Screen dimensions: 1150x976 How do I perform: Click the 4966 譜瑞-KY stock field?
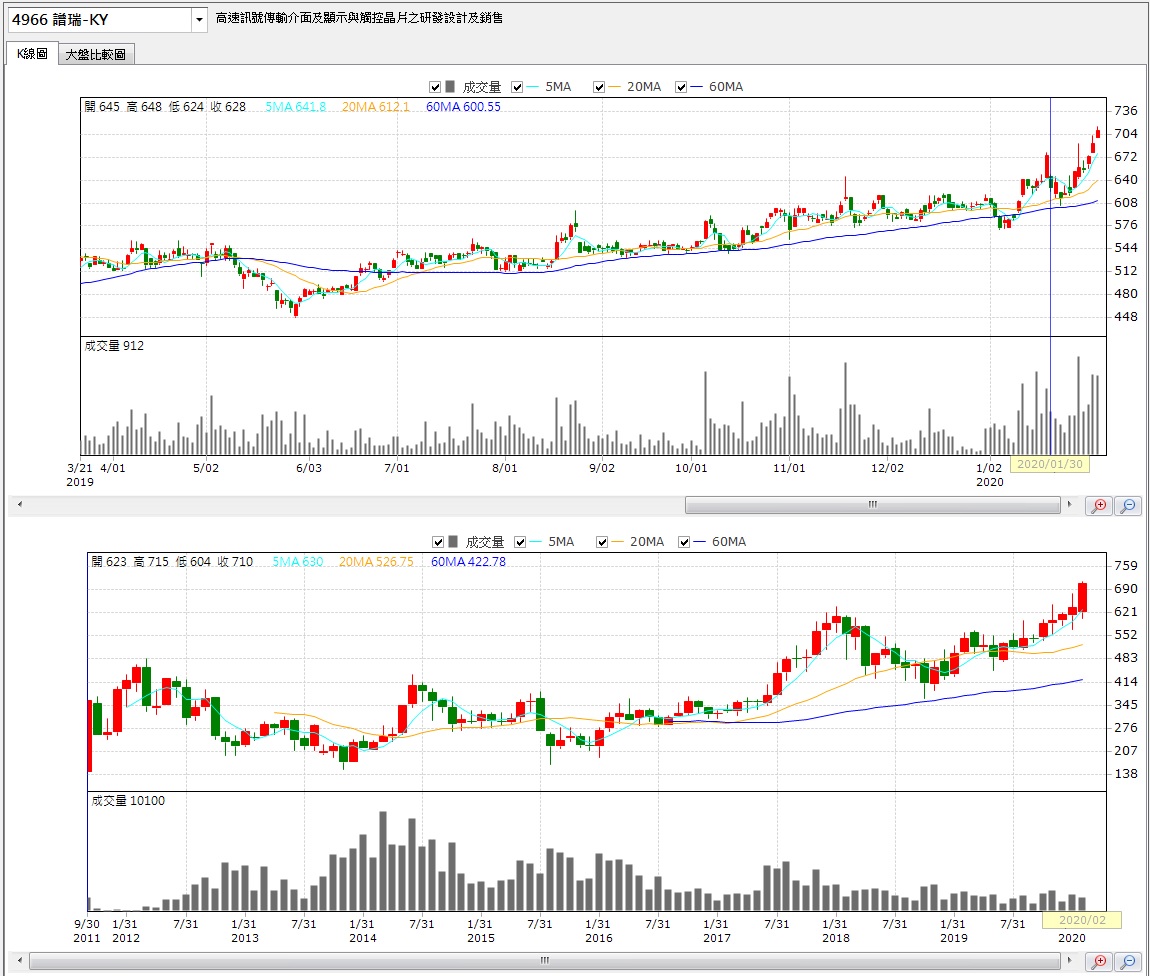98,20
